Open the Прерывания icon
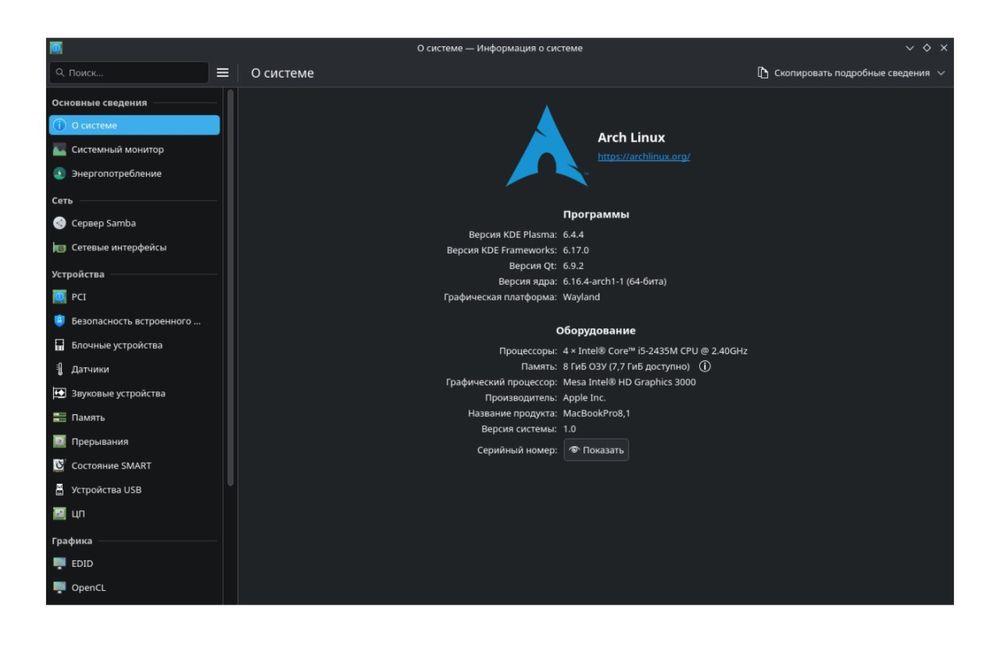 [59, 442]
